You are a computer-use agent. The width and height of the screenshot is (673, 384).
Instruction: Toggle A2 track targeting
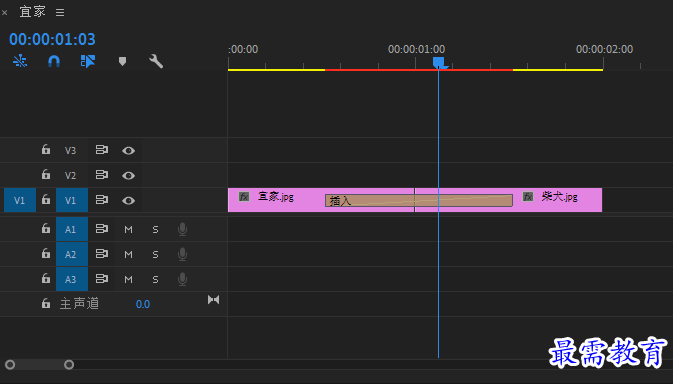(x=72, y=254)
